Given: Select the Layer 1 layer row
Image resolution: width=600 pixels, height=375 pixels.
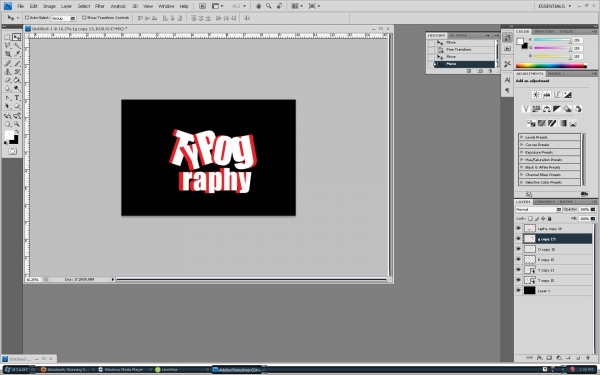Looking at the screenshot, I should 553,291.
